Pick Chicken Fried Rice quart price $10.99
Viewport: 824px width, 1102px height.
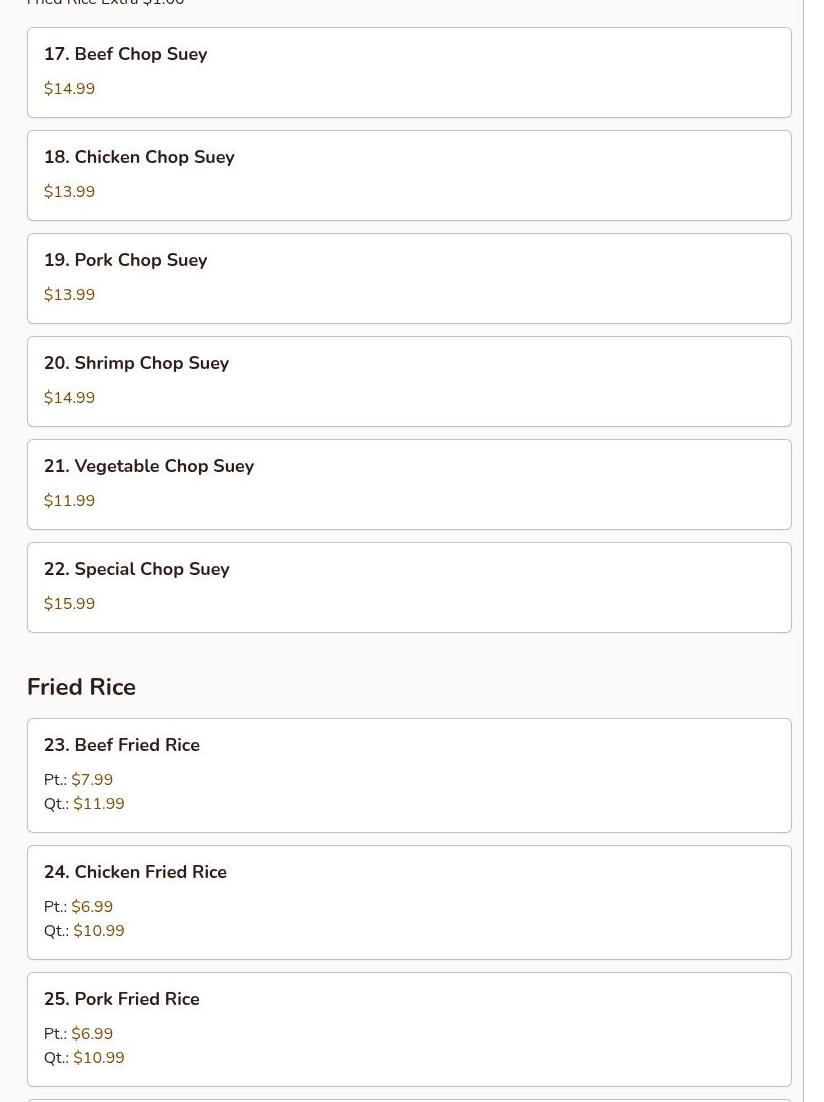pos(99,931)
